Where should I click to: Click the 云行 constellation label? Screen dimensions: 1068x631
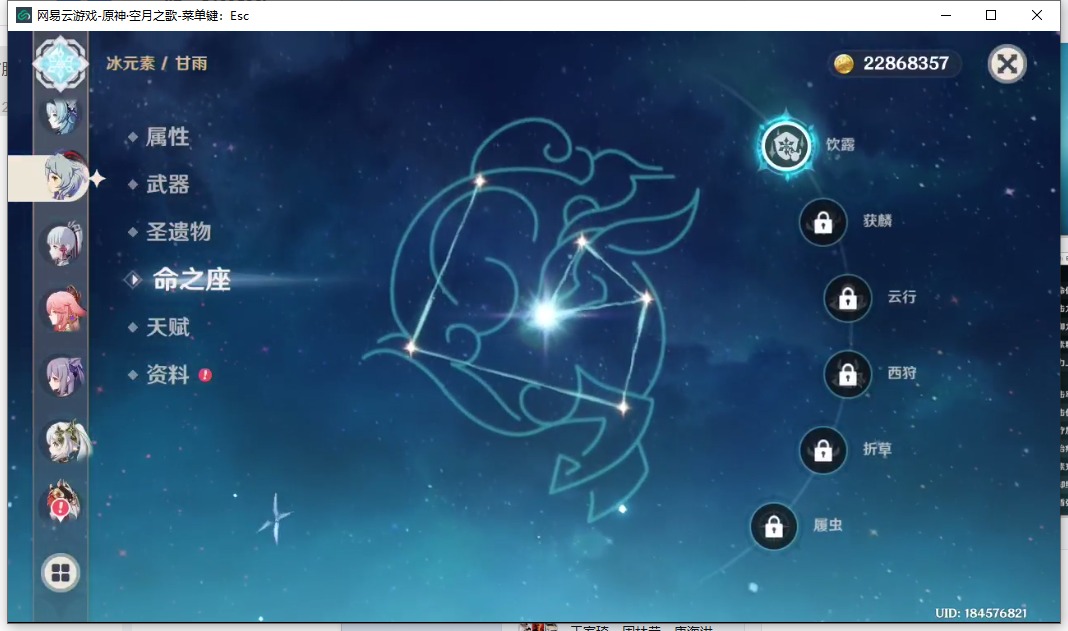(902, 296)
